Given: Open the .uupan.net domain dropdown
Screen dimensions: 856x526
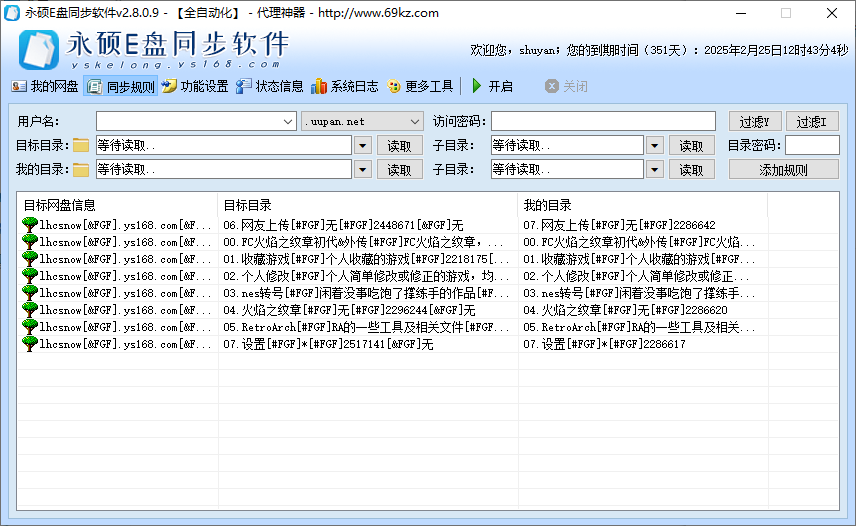Looking at the screenshot, I should pyautogui.click(x=415, y=121).
